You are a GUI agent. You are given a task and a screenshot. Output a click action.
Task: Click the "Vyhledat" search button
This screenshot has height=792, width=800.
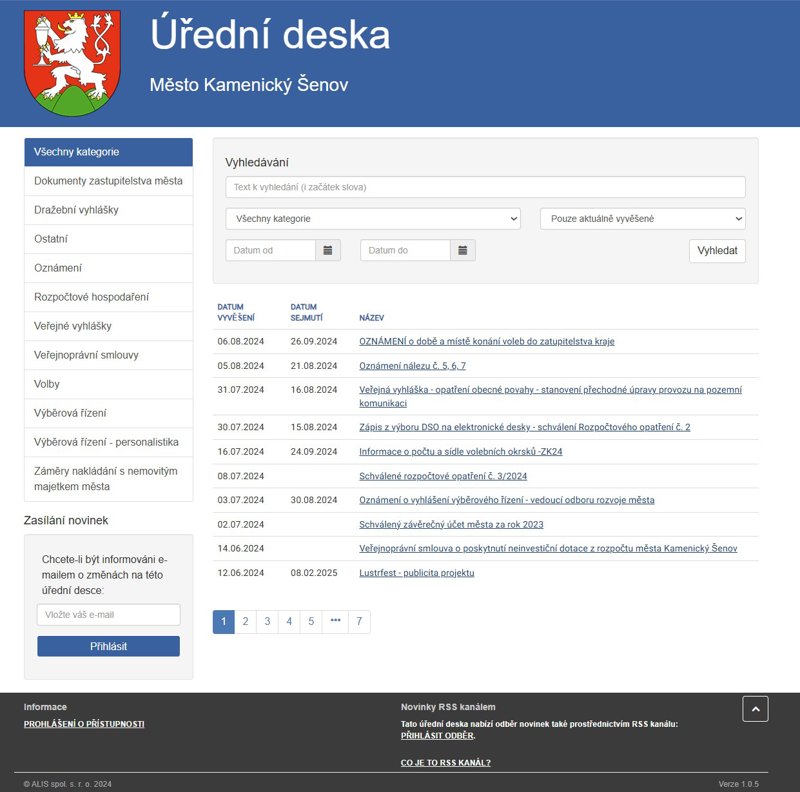click(x=717, y=250)
